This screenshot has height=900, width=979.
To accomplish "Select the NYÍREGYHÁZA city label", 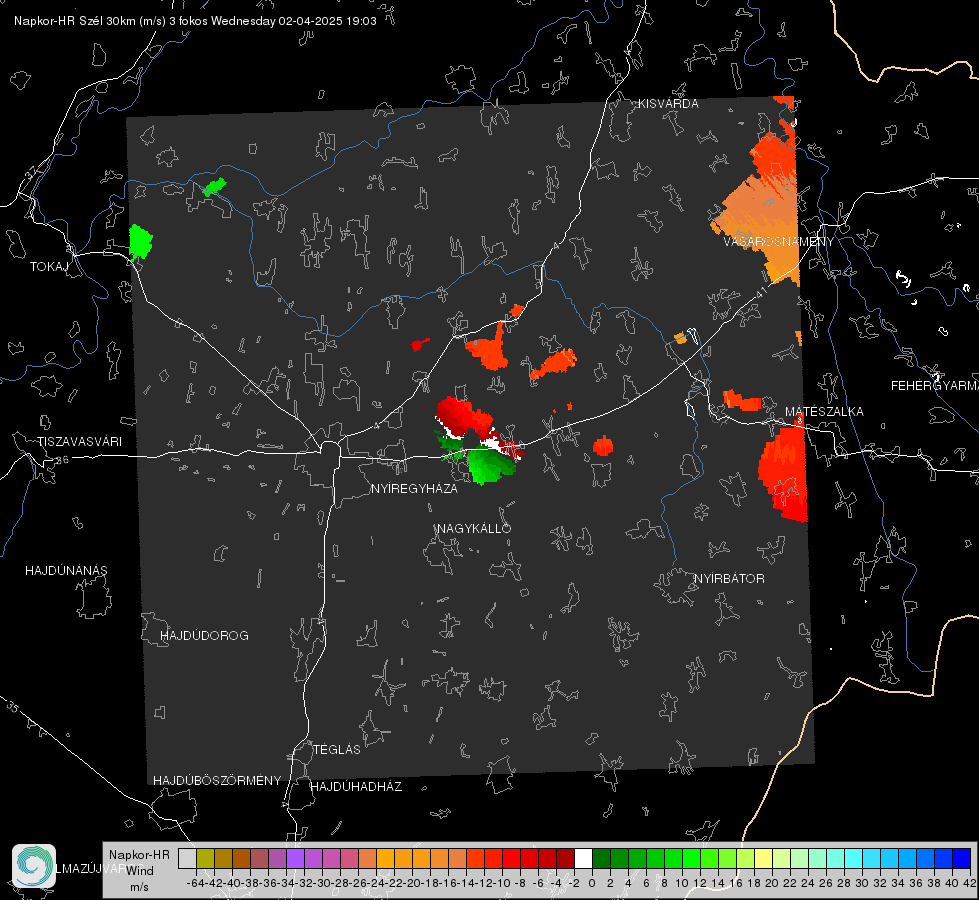I will 414,488.
